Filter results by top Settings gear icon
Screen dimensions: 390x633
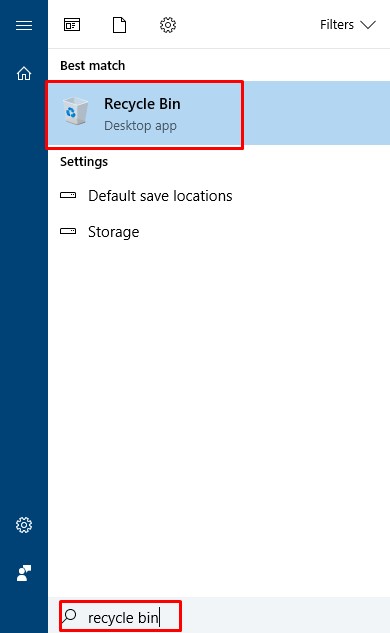click(168, 25)
